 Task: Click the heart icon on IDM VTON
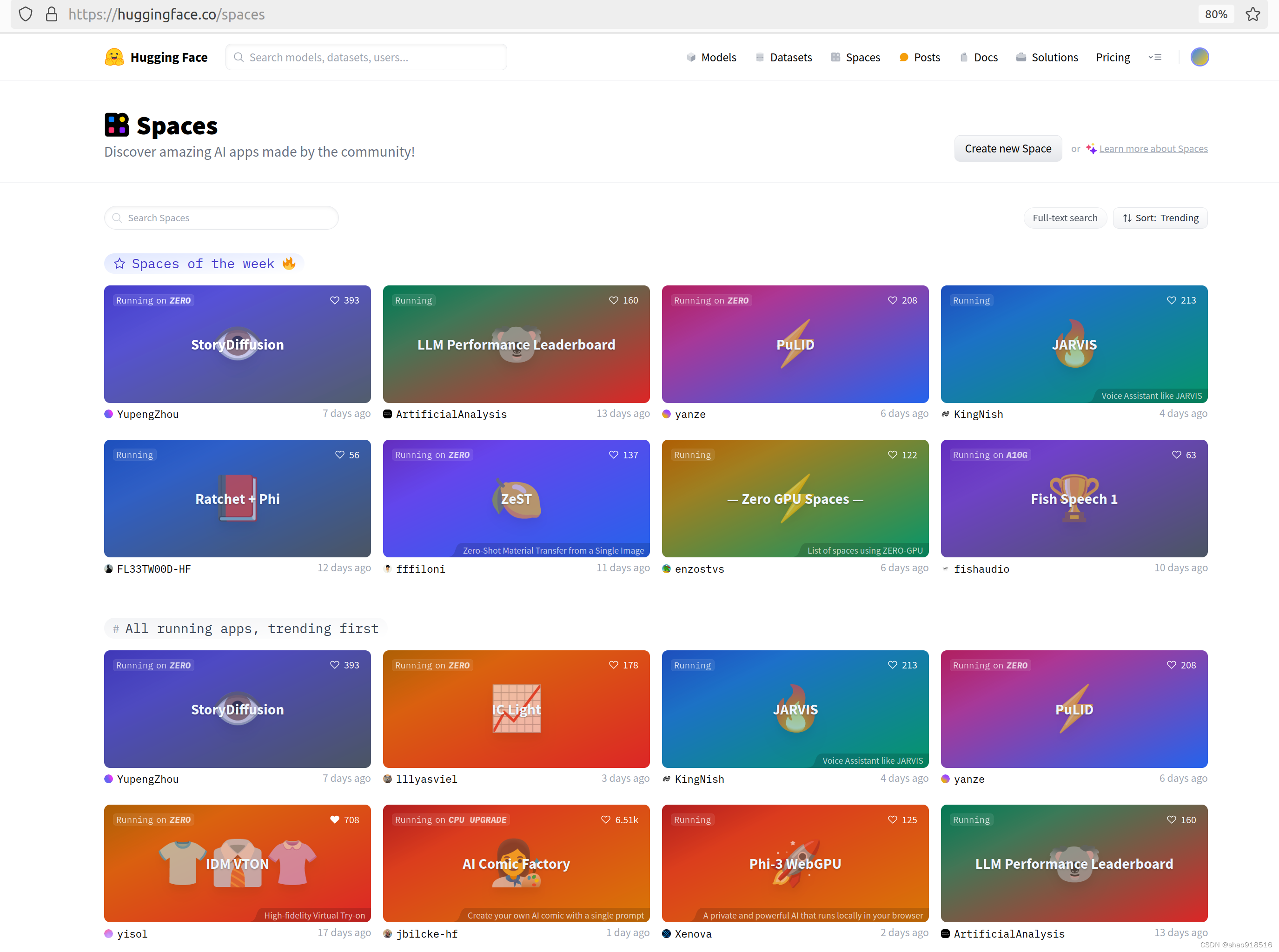(x=335, y=820)
